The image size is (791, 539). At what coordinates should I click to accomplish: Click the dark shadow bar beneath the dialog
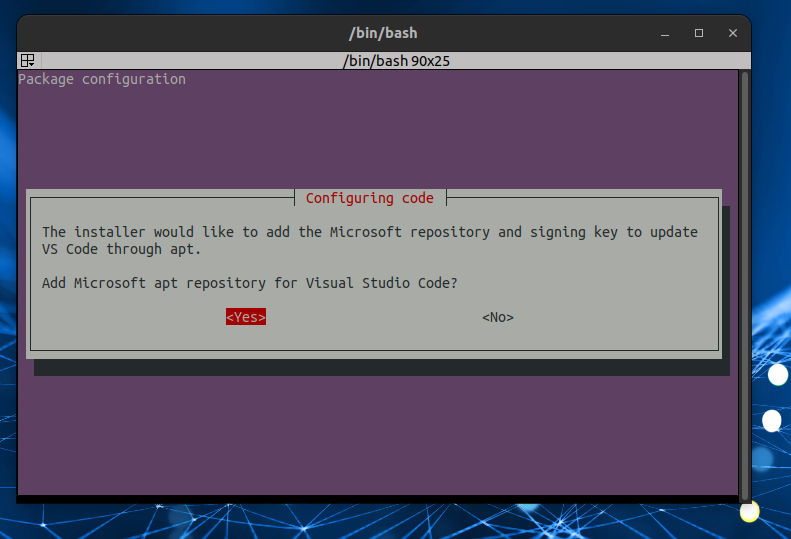pyautogui.click(x=380, y=368)
